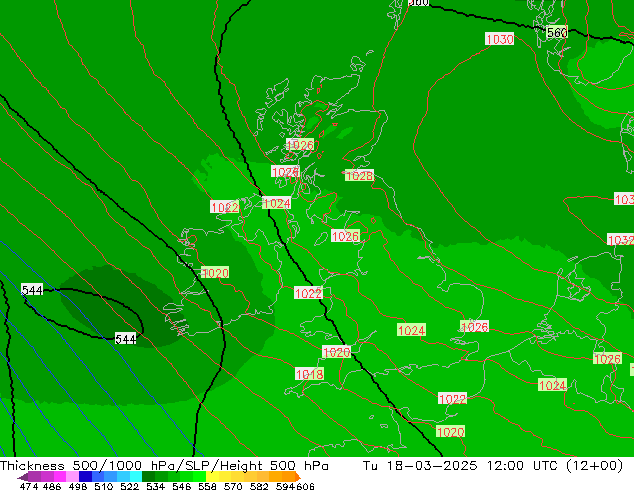Click the 1030 isobar label
The image size is (634, 490).
coord(499,39)
